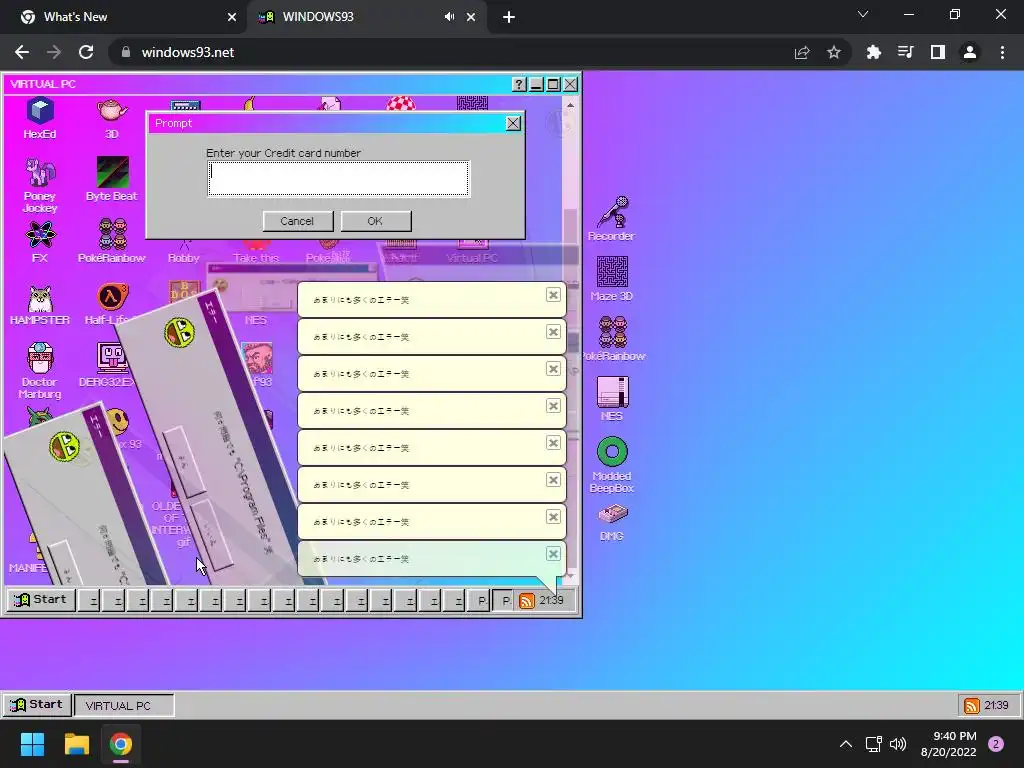Launch PokéRainbow inside Virtual PC window
1024x768 pixels.
tap(112, 240)
